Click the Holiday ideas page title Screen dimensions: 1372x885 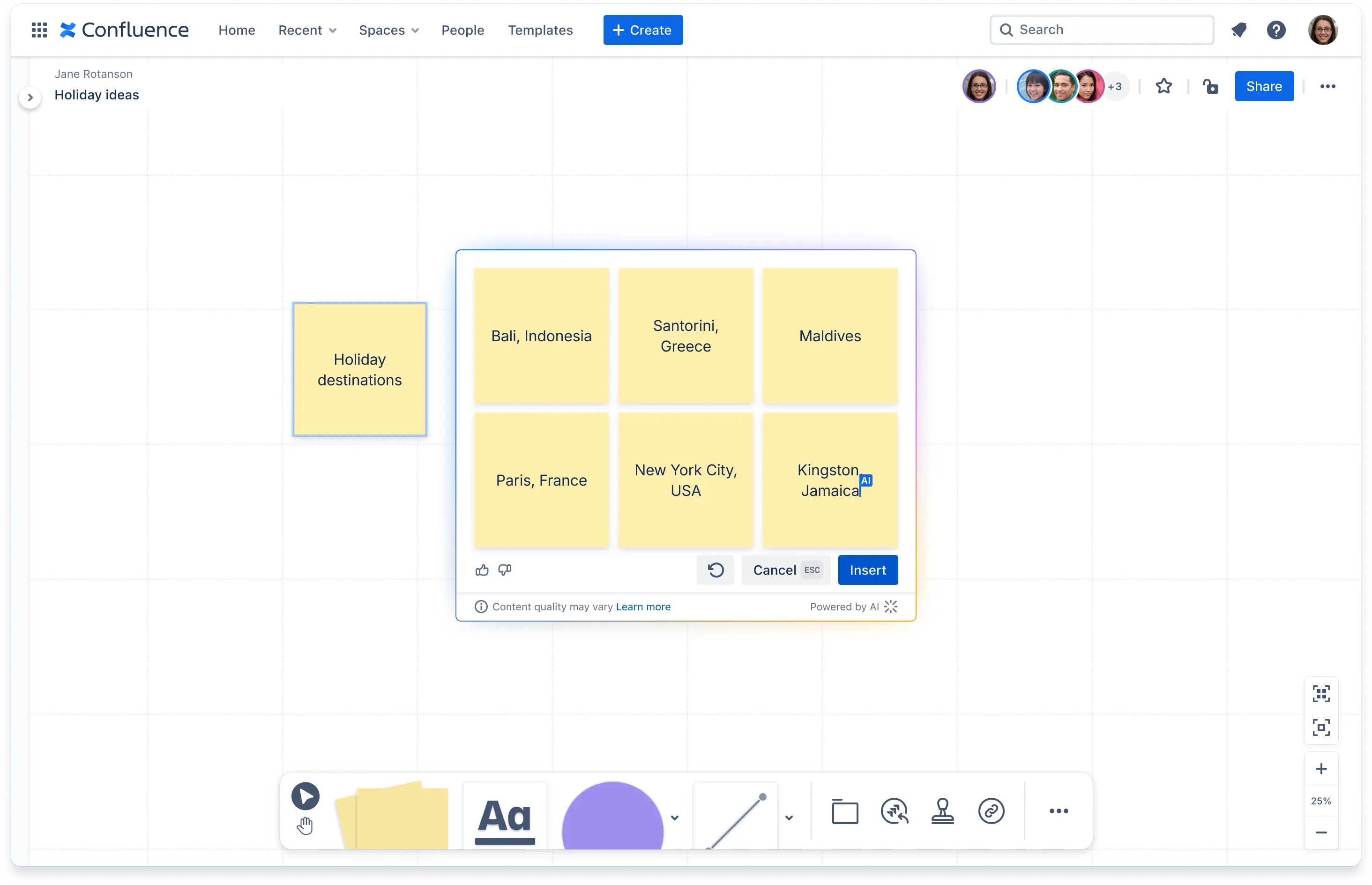coord(97,95)
